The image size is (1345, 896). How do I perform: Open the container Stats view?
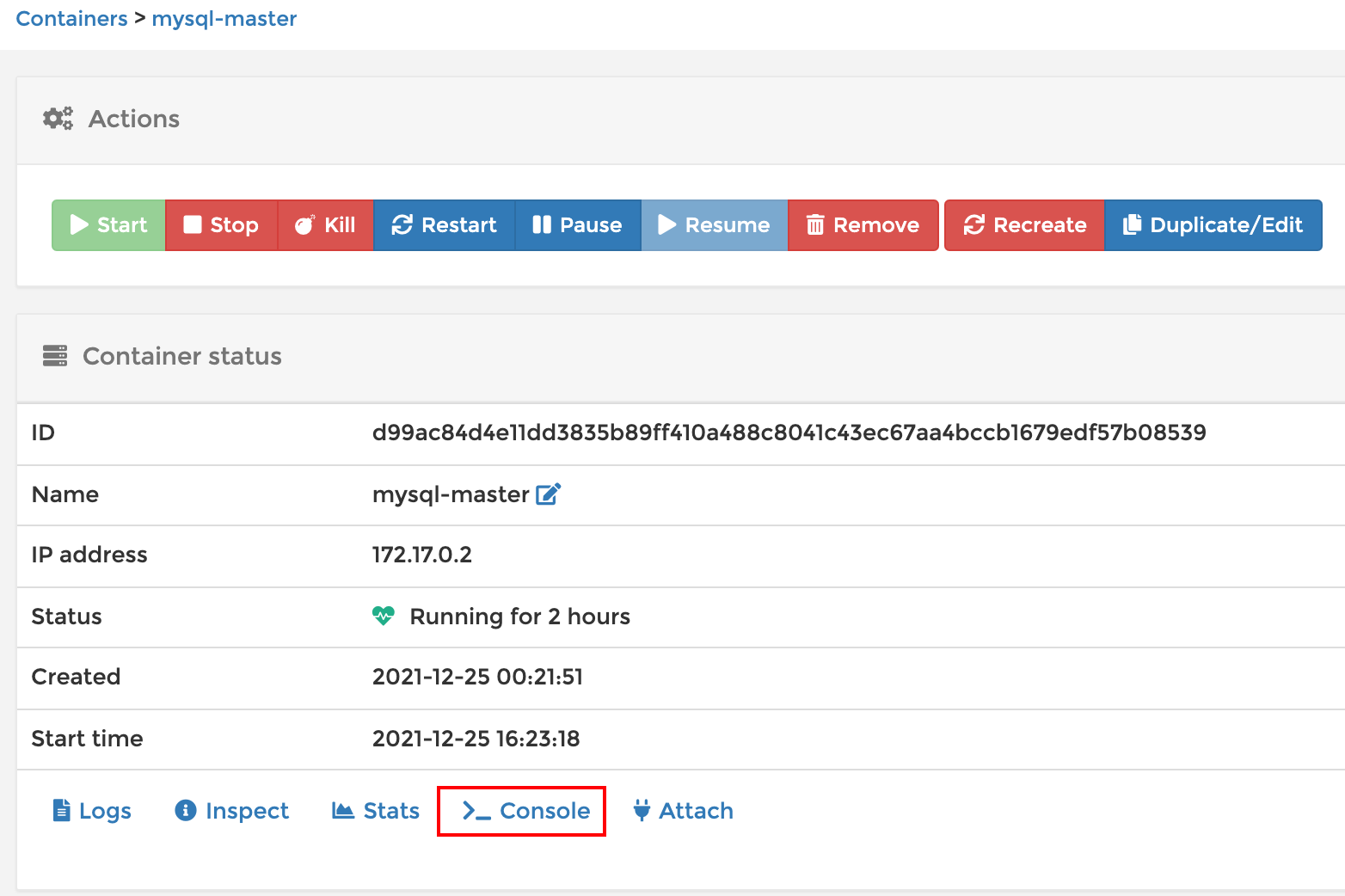[x=375, y=810]
